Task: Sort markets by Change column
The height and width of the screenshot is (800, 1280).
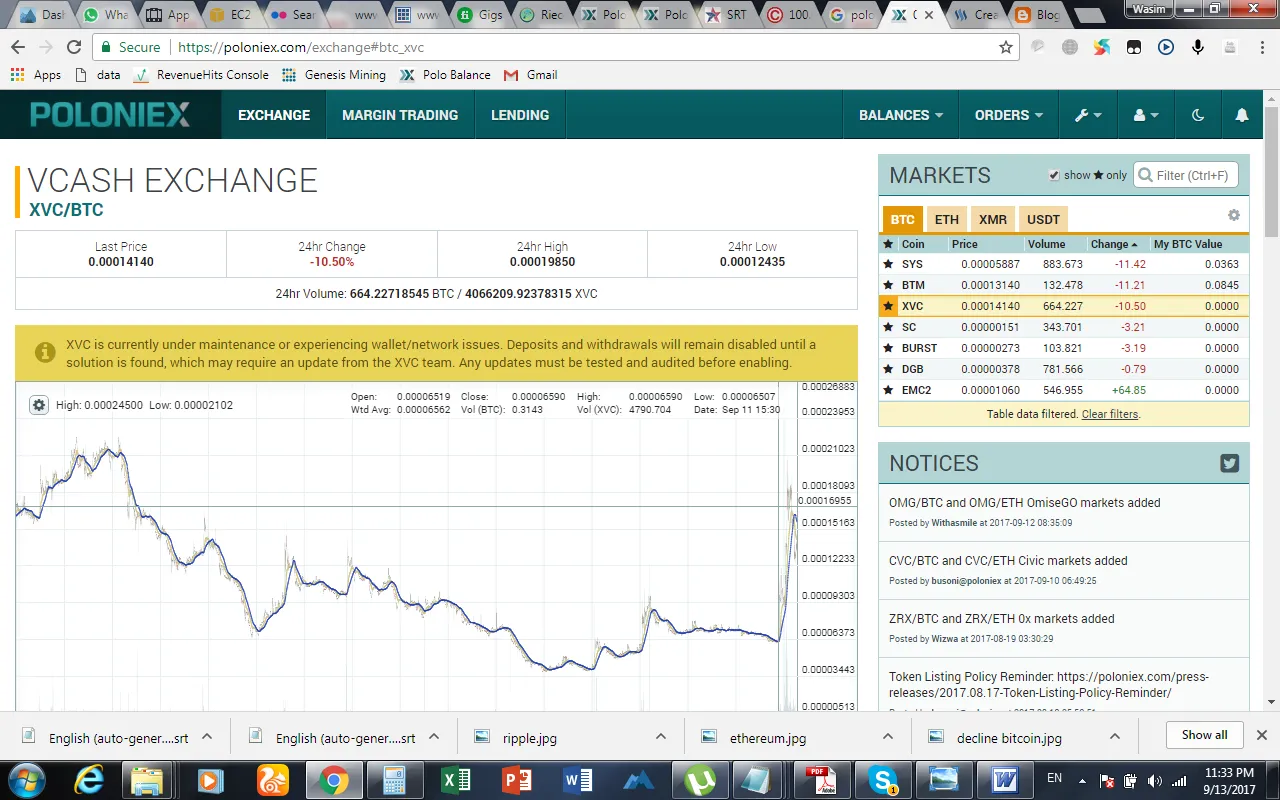Action: 1114,244
